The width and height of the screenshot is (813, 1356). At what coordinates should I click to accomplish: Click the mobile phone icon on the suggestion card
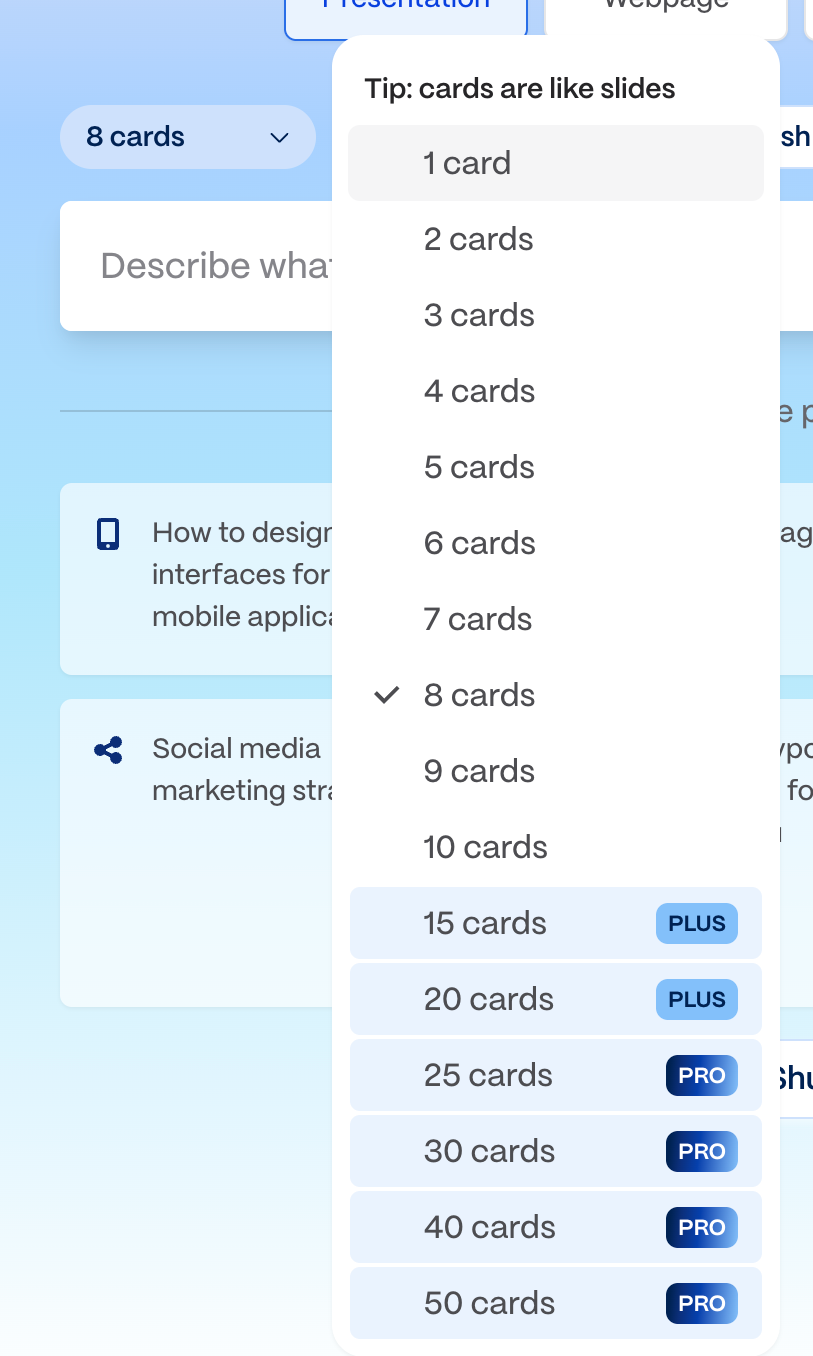[108, 533]
